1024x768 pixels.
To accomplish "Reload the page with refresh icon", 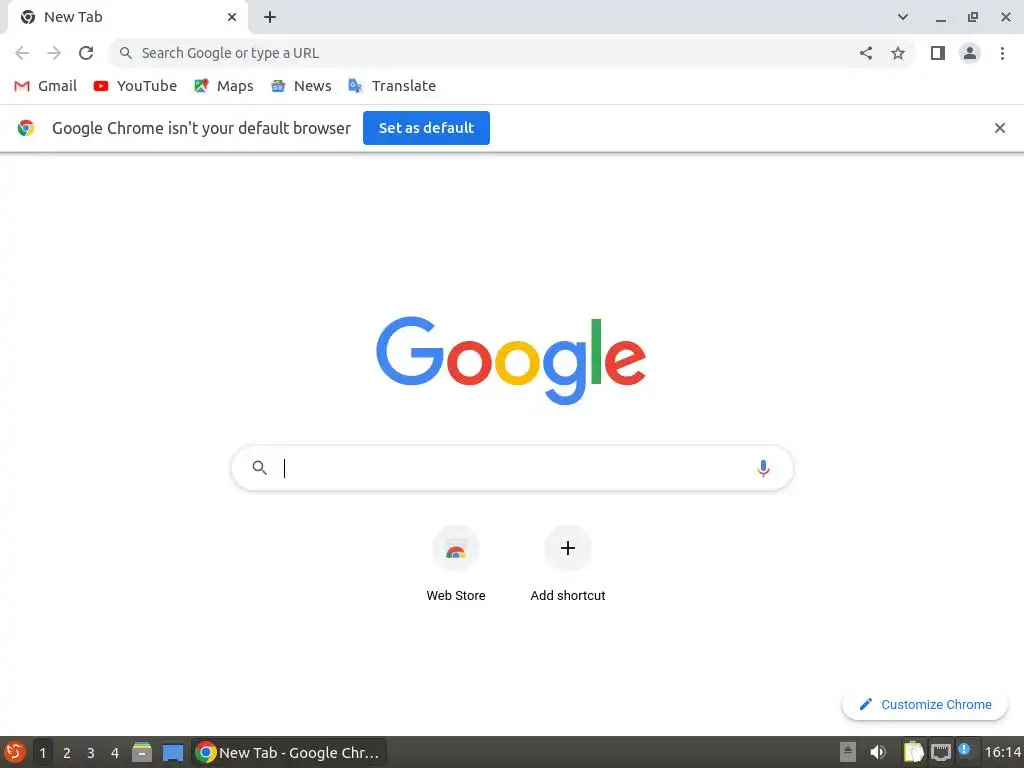I will [86, 53].
